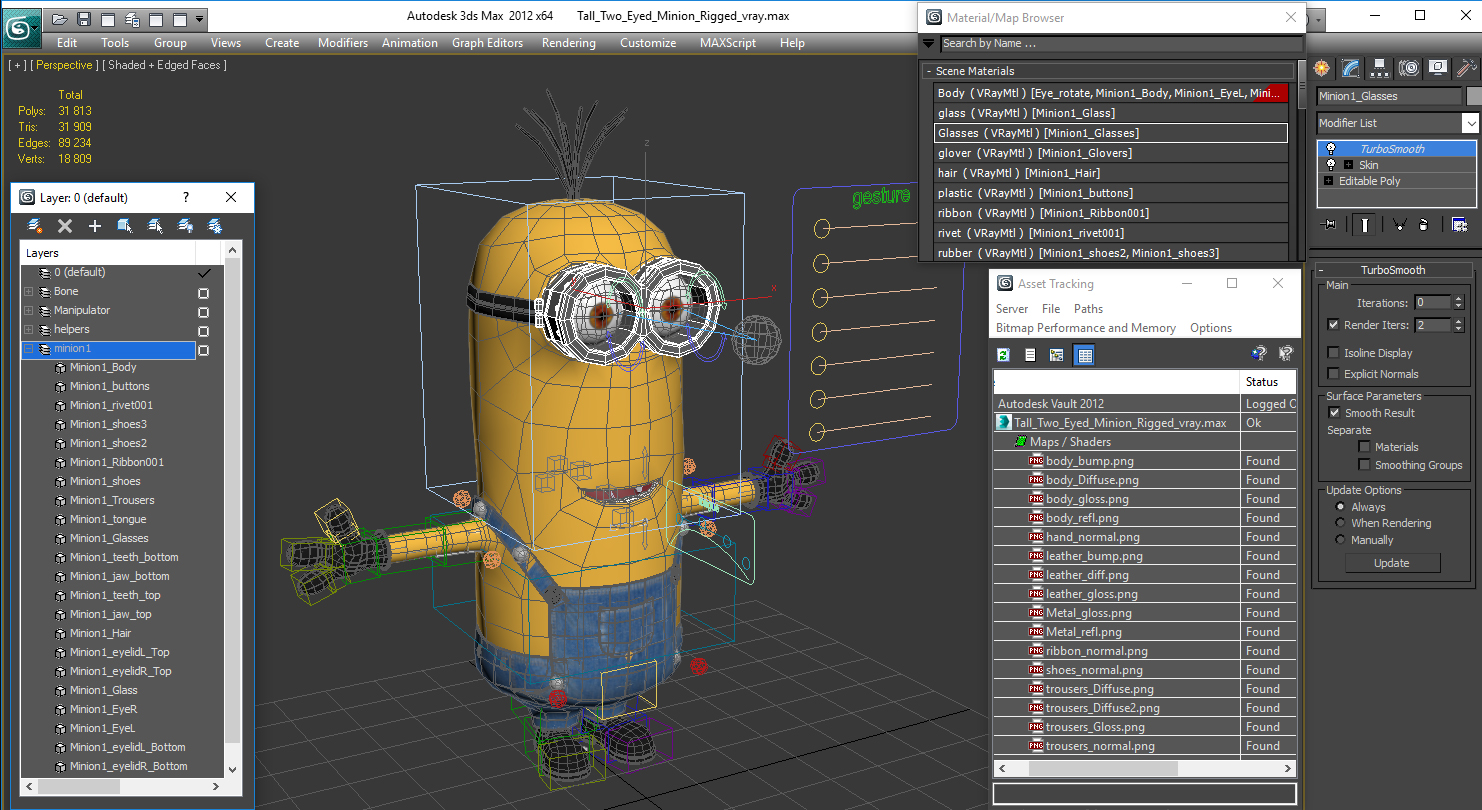This screenshot has height=810, width=1482.
Task: Click Freeze/Unfreeze All Layers snowflake icon
Action: (214, 226)
